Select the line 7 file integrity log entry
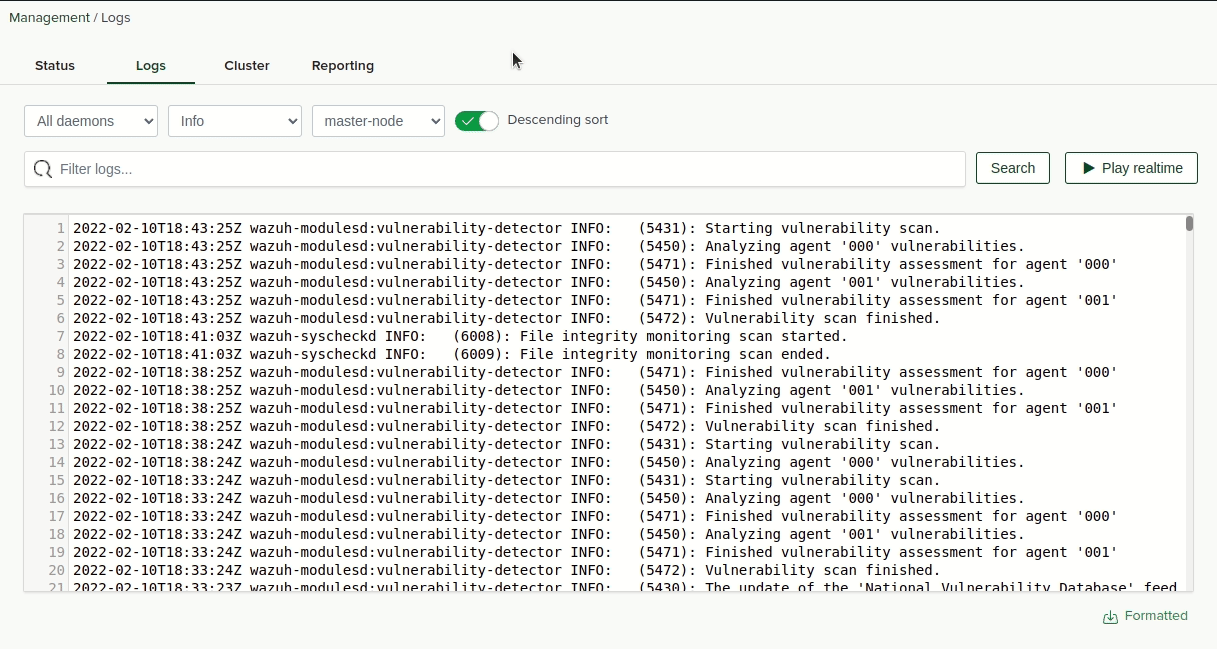The width and height of the screenshot is (1217, 649). pos(450,336)
